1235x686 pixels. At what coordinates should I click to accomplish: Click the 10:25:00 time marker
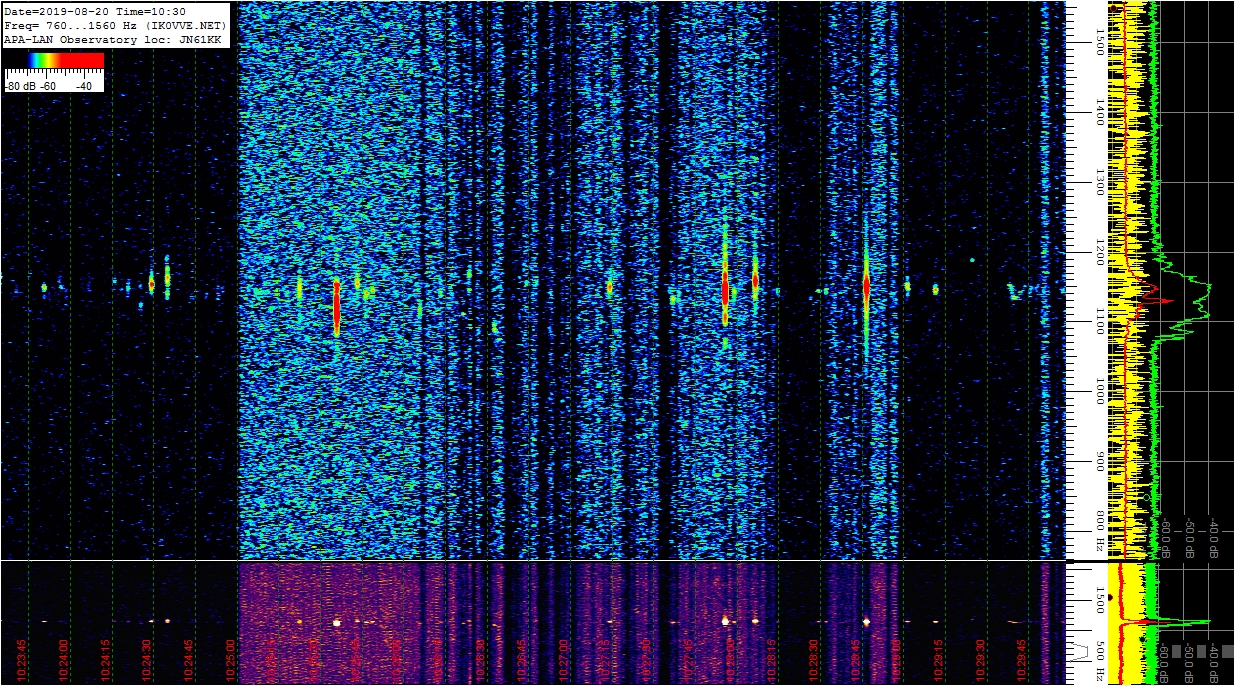231,662
